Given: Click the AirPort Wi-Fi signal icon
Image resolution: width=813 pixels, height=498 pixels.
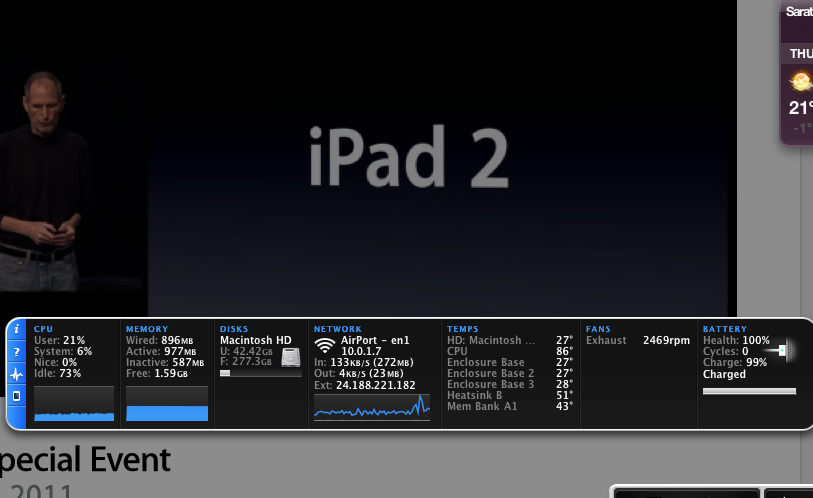Looking at the screenshot, I should [x=325, y=345].
